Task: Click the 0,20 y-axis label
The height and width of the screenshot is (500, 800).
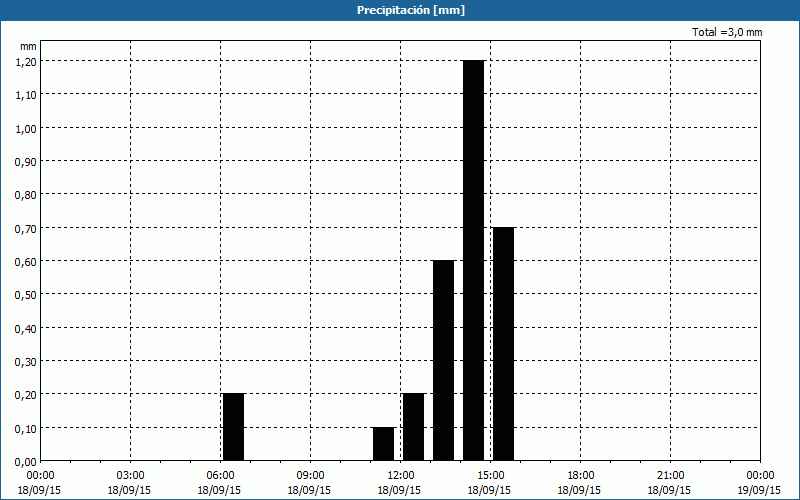Action: point(26,394)
